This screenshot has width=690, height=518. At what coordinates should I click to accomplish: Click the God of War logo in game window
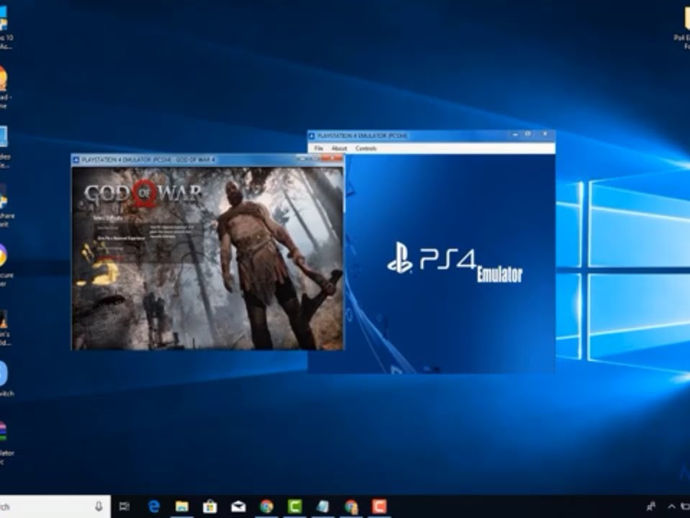[143, 193]
